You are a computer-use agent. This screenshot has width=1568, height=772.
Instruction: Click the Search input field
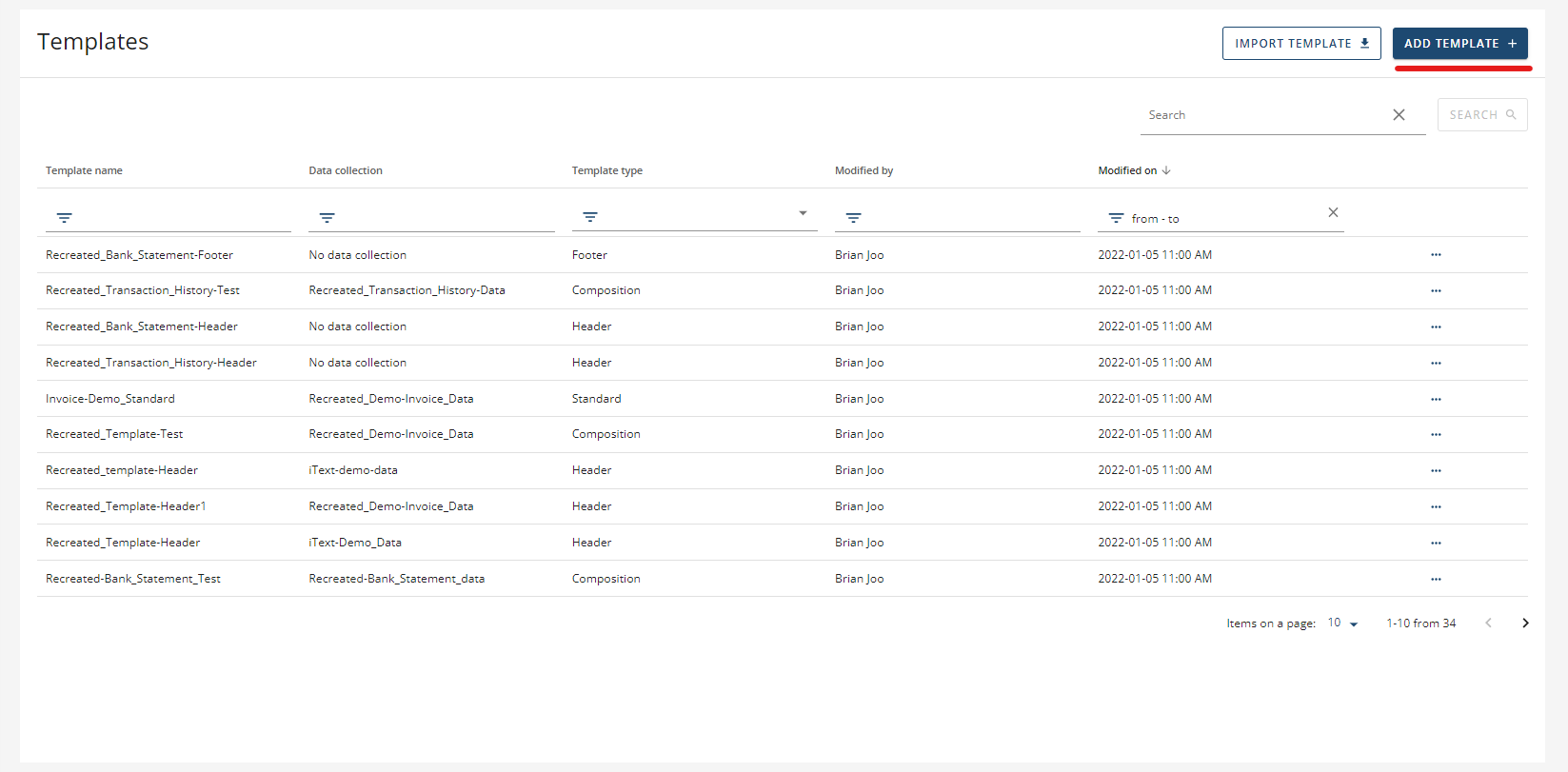click(x=1263, y=115)
